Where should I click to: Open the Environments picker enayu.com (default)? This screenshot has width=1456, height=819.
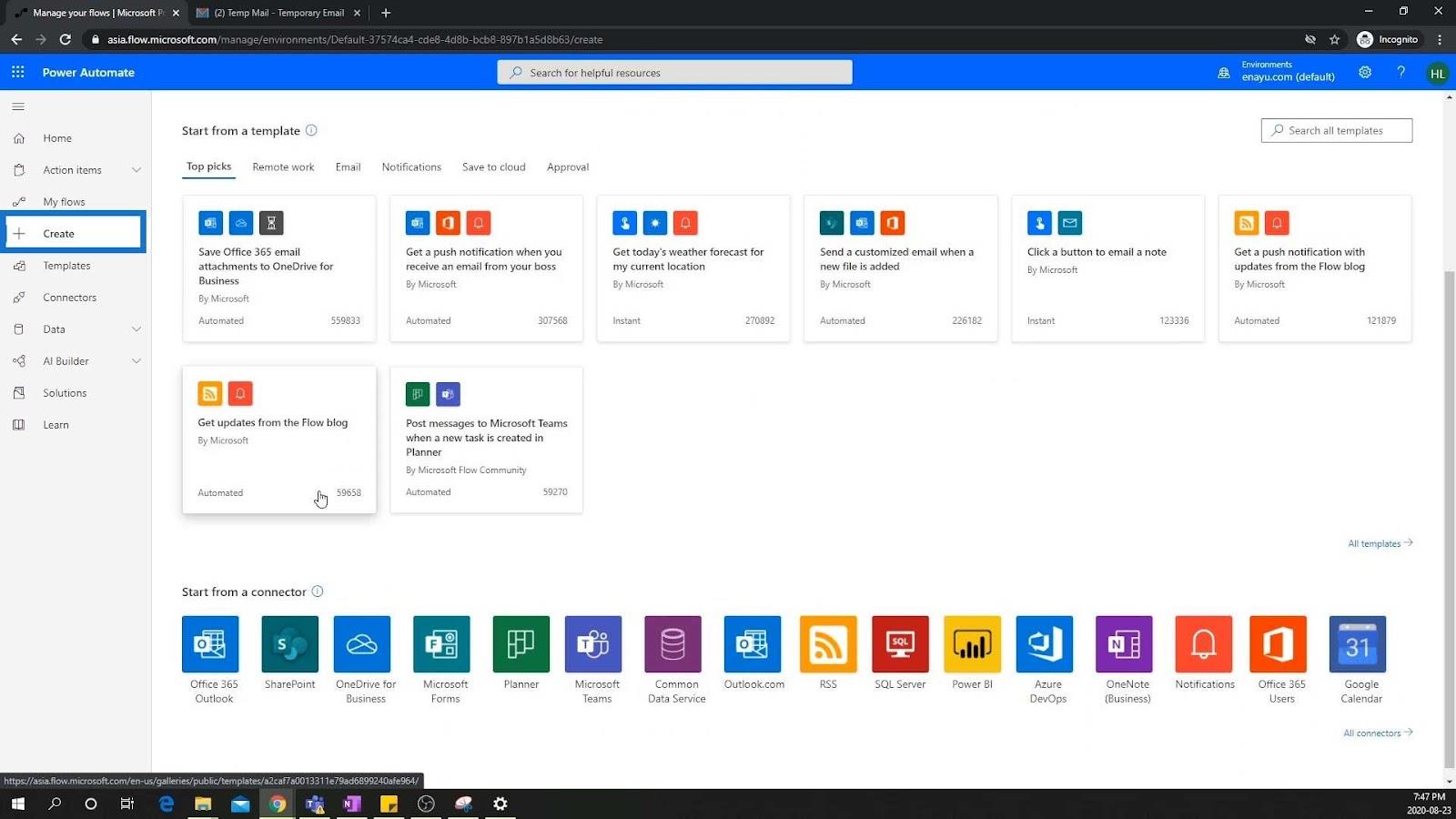point(1277,72)
